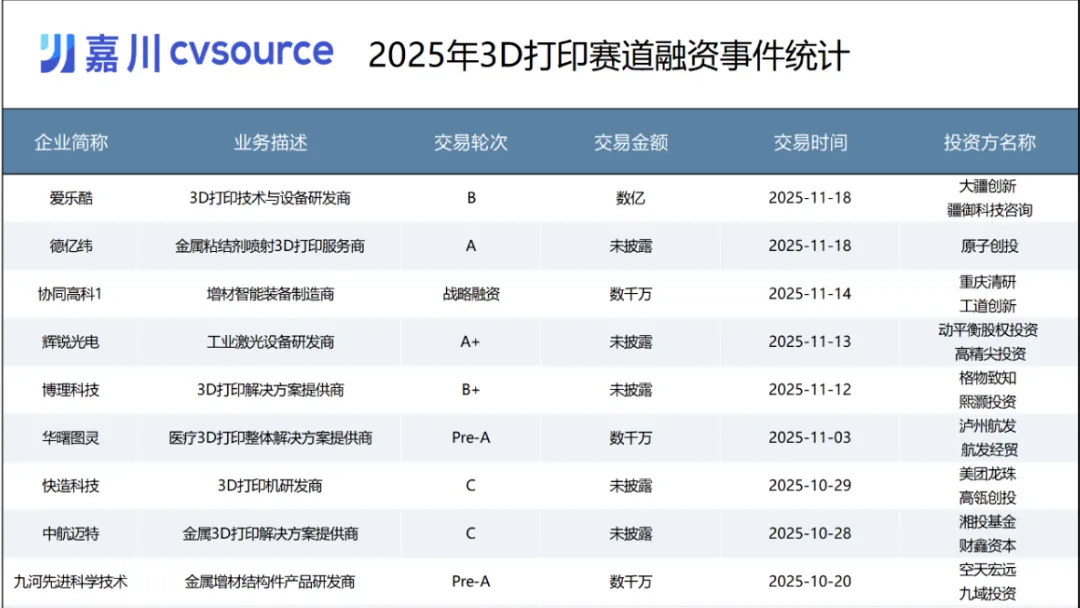The height and width of the screenshot is (608, 1080).
Task: Click the 快造科技 company cell
Action: click(71, 485)
